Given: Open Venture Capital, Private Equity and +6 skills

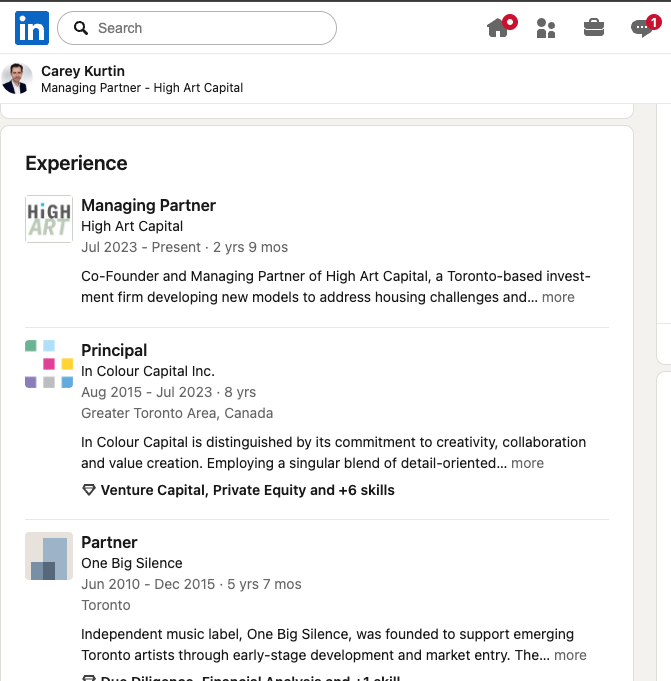Looking at the screenshot, I should 248,490.
